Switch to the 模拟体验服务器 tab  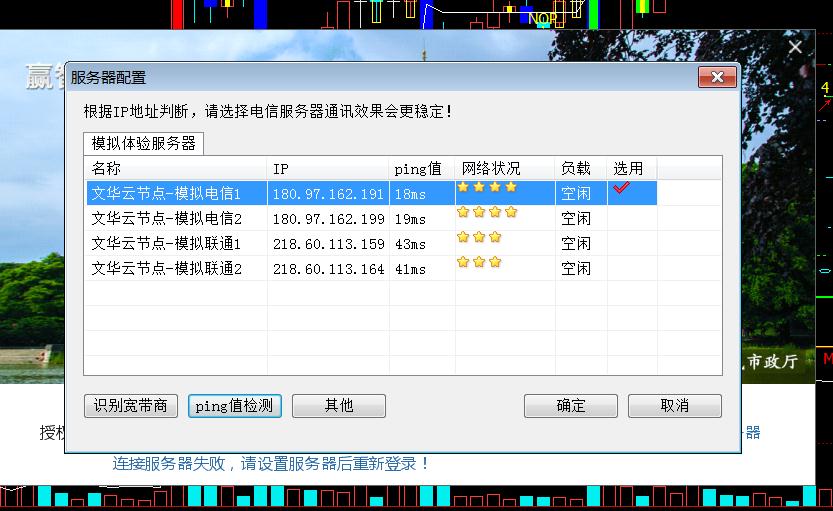143,143
